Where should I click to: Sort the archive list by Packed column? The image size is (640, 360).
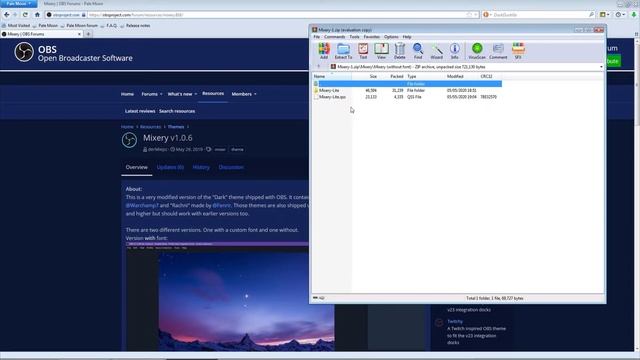(392, 76)
